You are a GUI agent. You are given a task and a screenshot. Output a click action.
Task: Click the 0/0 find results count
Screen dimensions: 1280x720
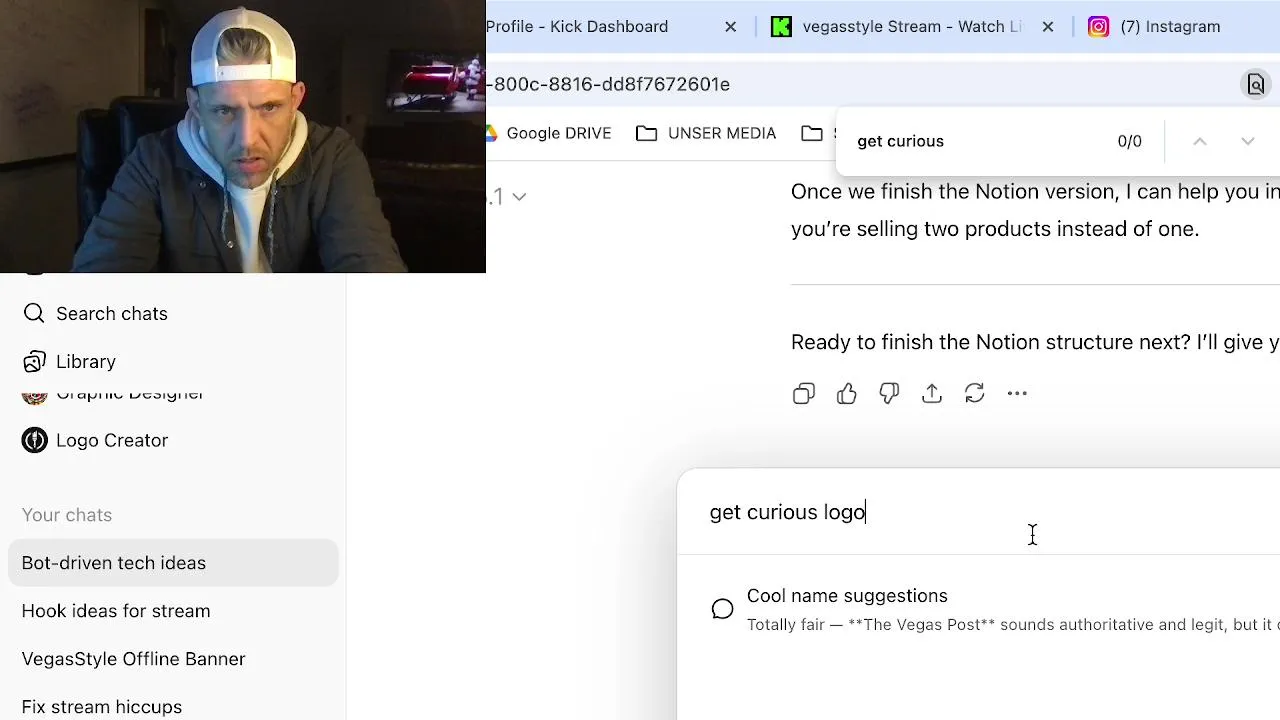[x=1129, y=141]
